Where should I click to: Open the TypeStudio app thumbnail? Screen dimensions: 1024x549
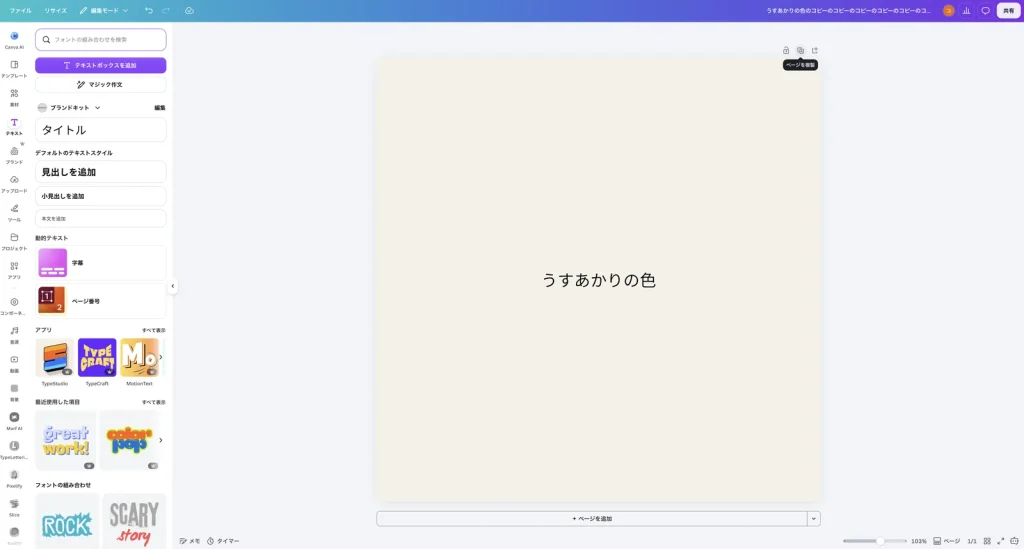55,358
